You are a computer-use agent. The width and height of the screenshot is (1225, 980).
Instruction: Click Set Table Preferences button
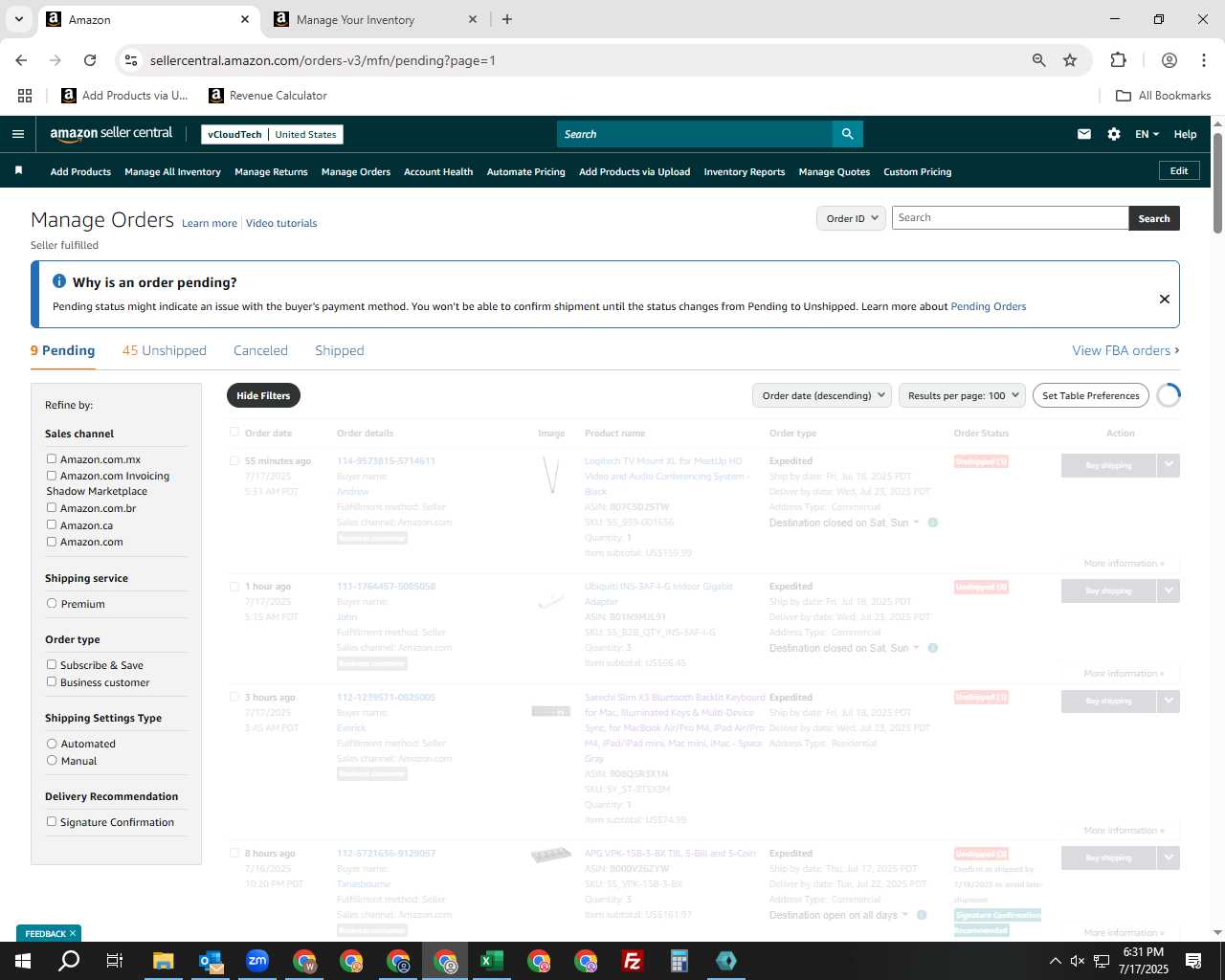(x=1091, y=395)
